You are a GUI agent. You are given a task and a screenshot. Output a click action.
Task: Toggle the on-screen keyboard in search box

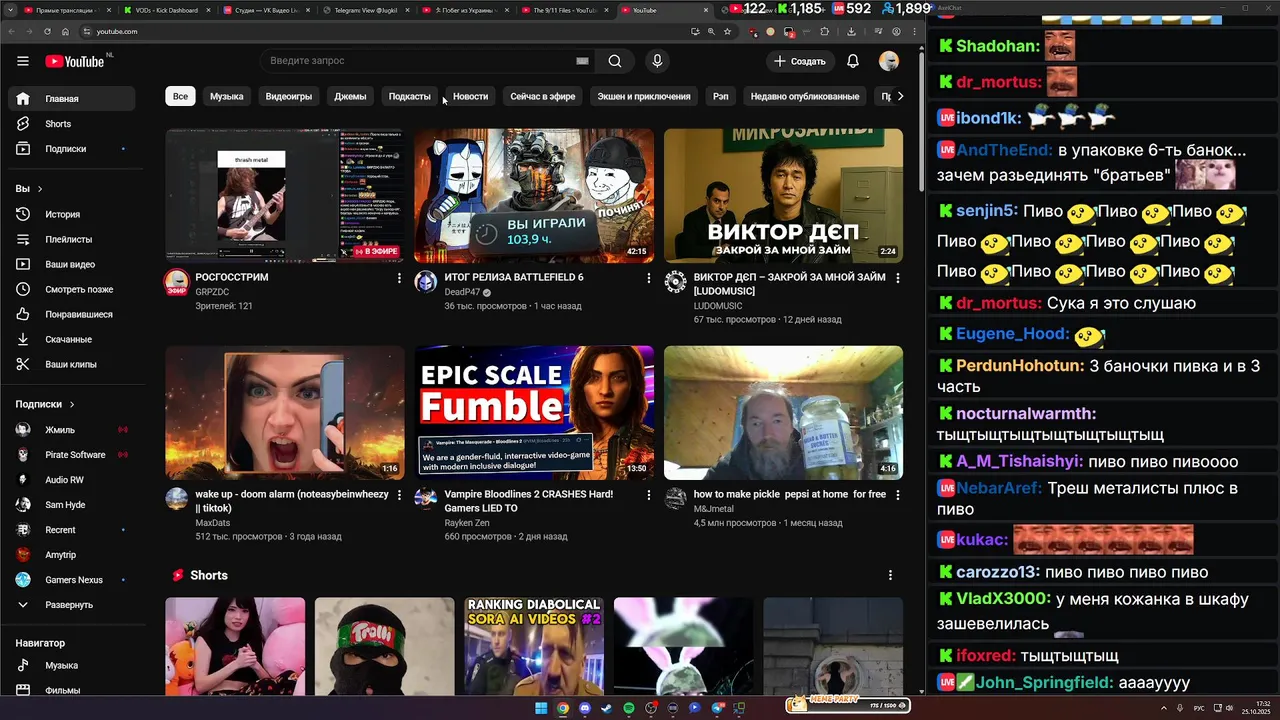click(x=582, y=61)
